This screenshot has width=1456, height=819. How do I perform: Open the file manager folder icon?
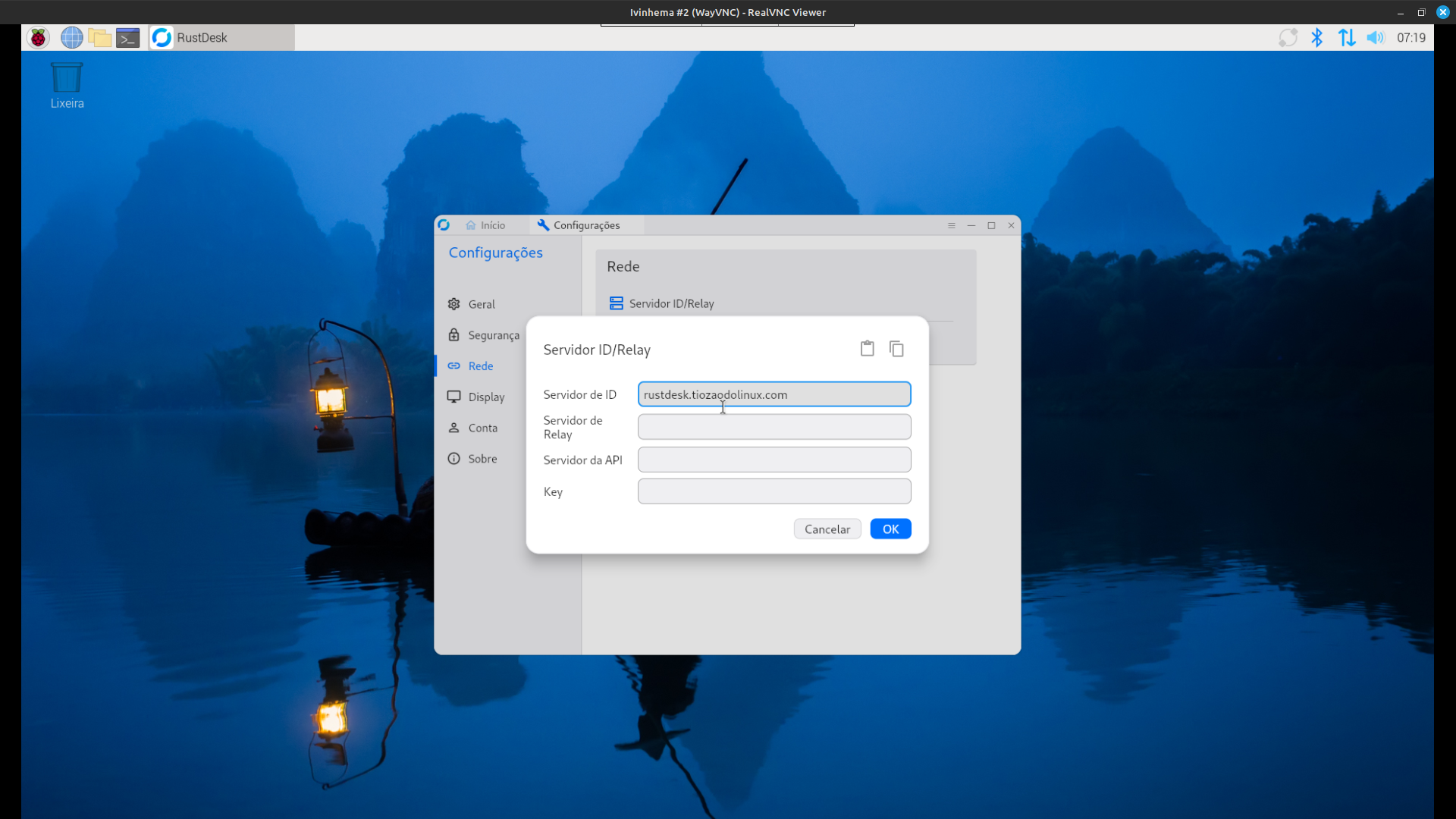tap(99, 37)
